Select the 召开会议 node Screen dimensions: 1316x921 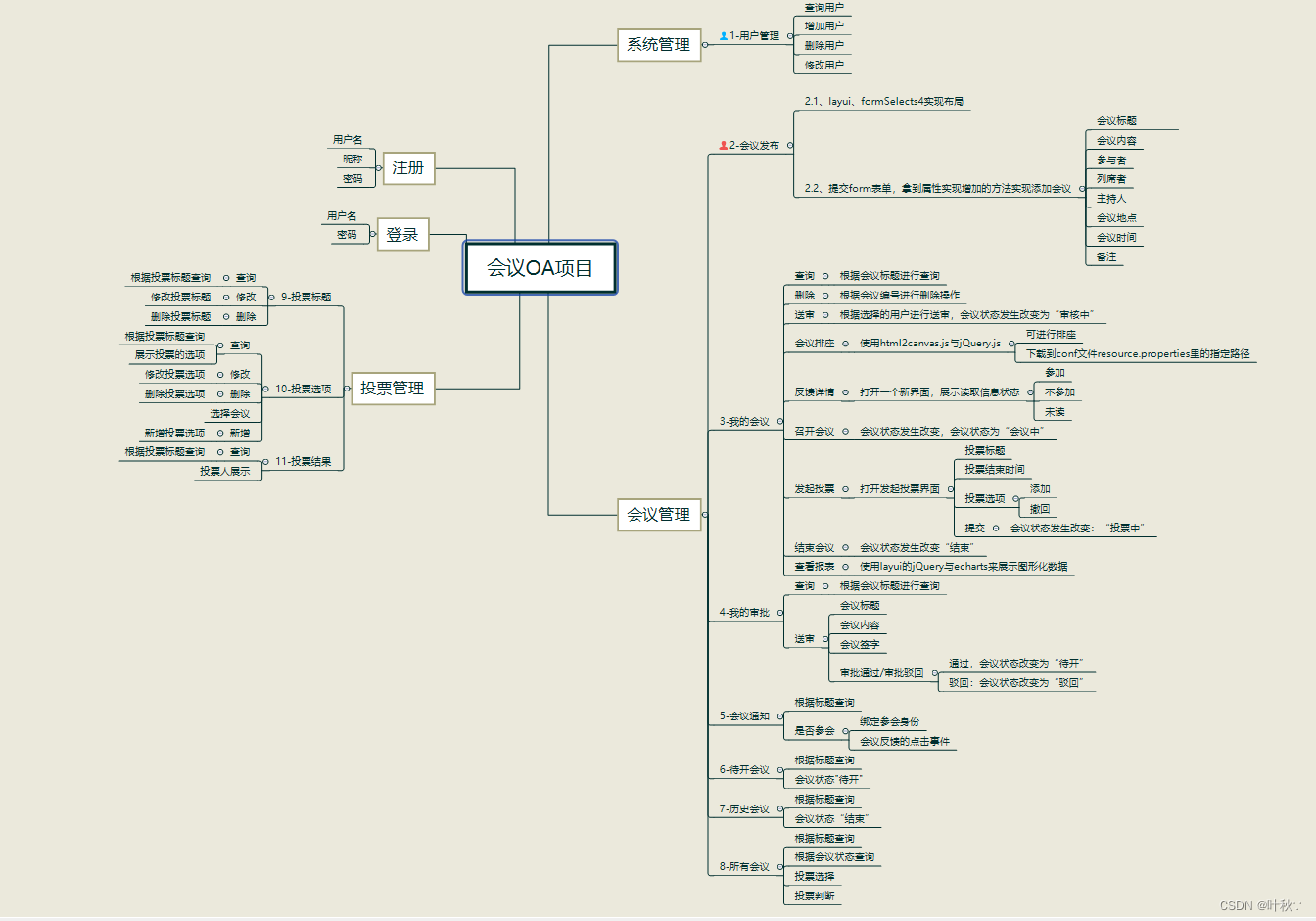click(x=814, y=432)
